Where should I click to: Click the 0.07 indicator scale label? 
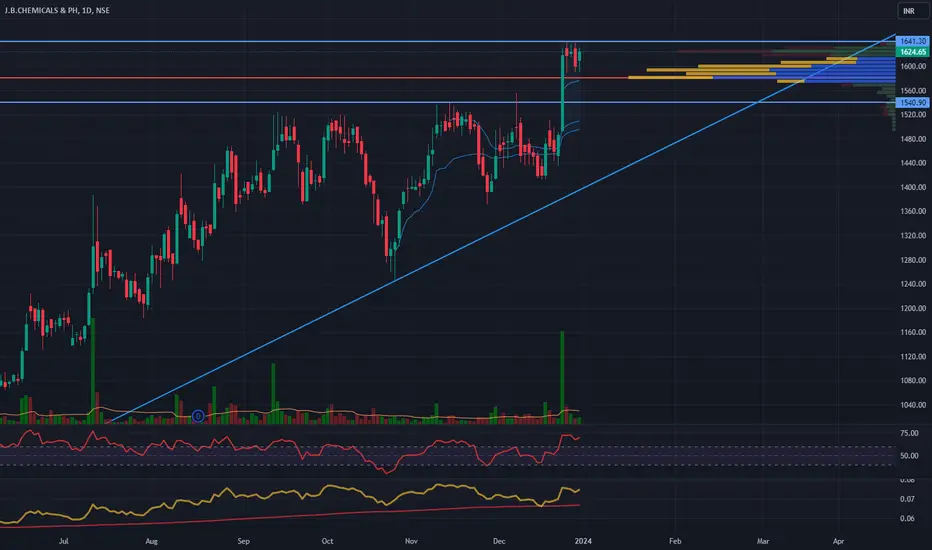[x=907, y=499]
